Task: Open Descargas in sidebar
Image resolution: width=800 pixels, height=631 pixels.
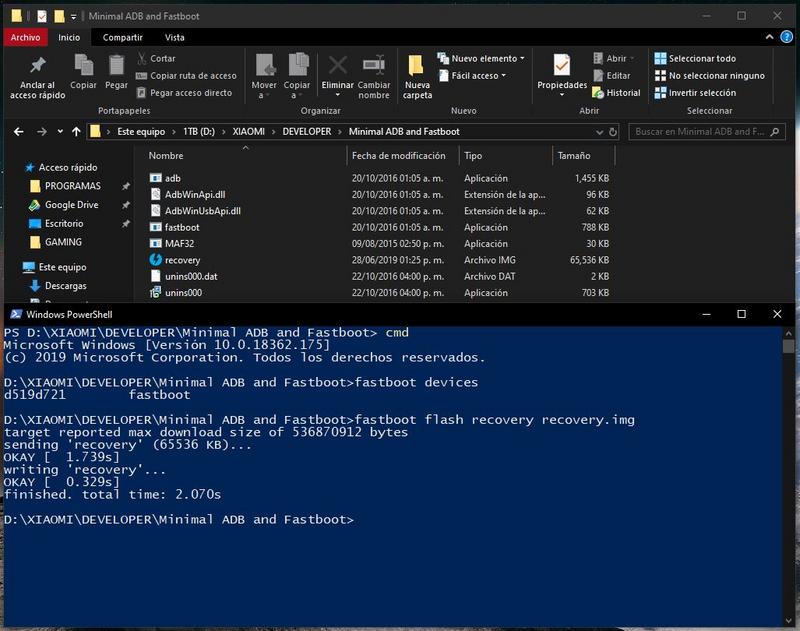Action: (x=65, y=286)
